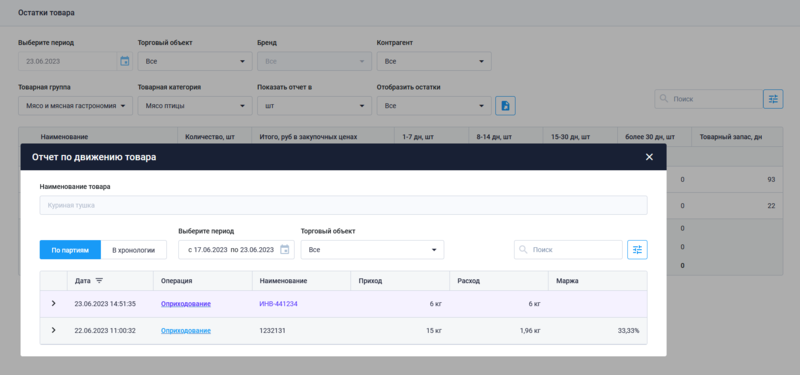Open Торговый объект dropdown in dialog

[x=372, y=250]
